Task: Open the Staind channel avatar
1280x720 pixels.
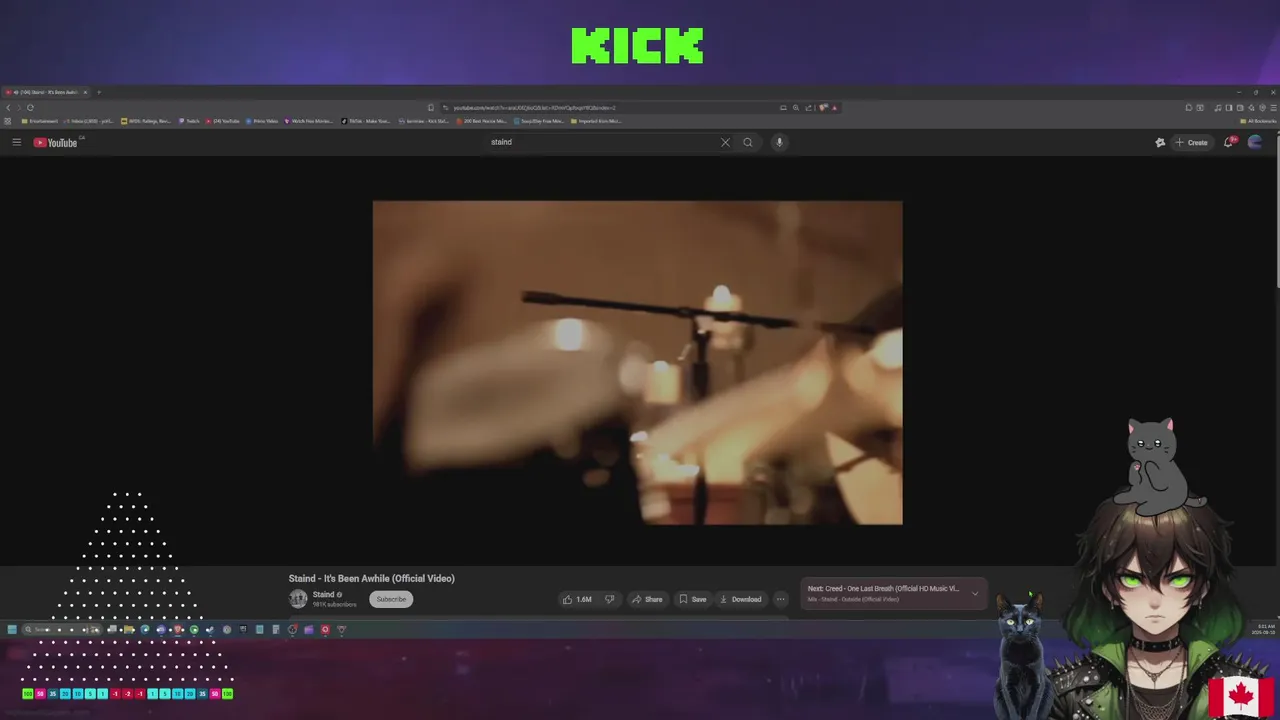Action: coord(298,599)
